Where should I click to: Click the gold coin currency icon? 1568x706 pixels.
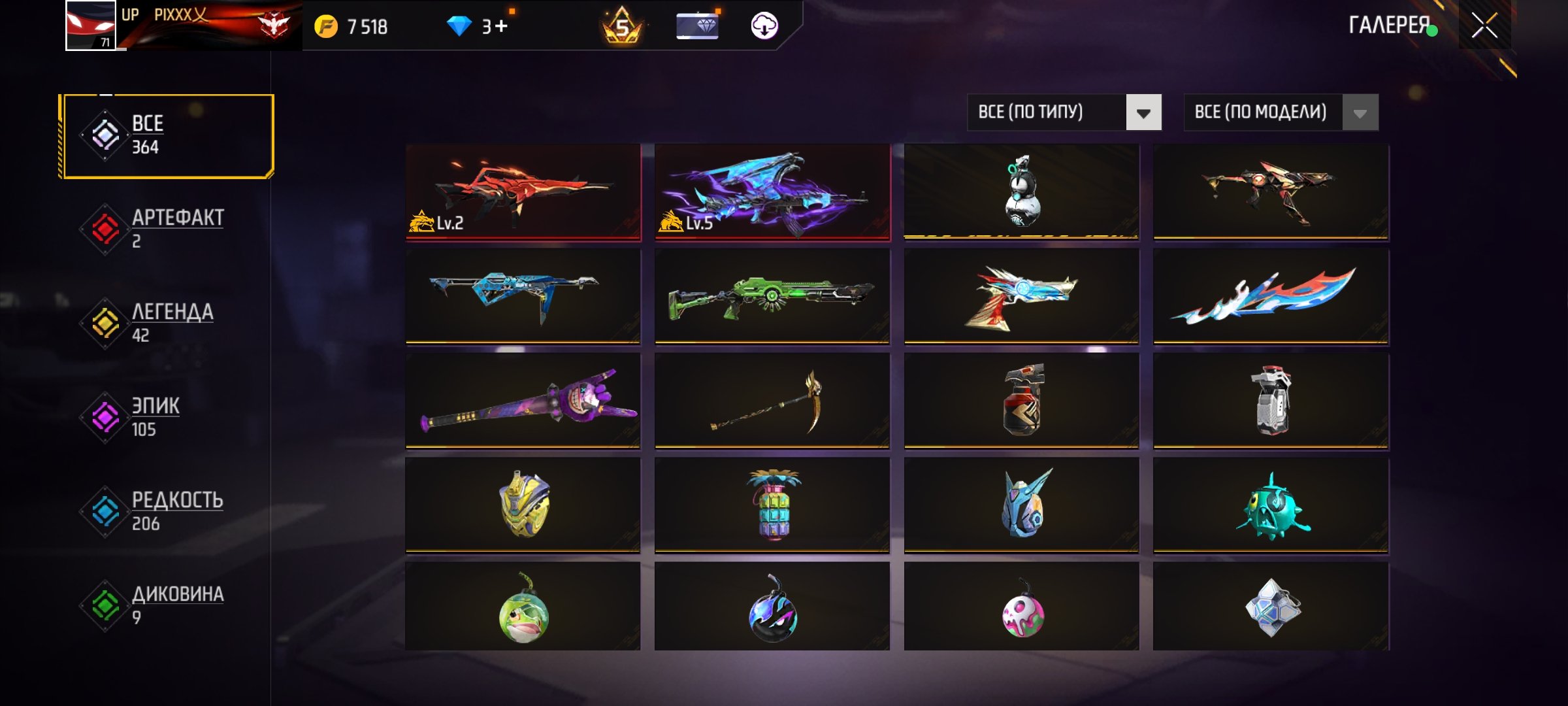(326, 27)
